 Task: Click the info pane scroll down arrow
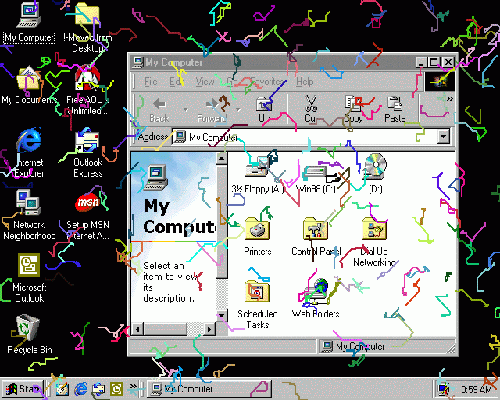point(221,315)
